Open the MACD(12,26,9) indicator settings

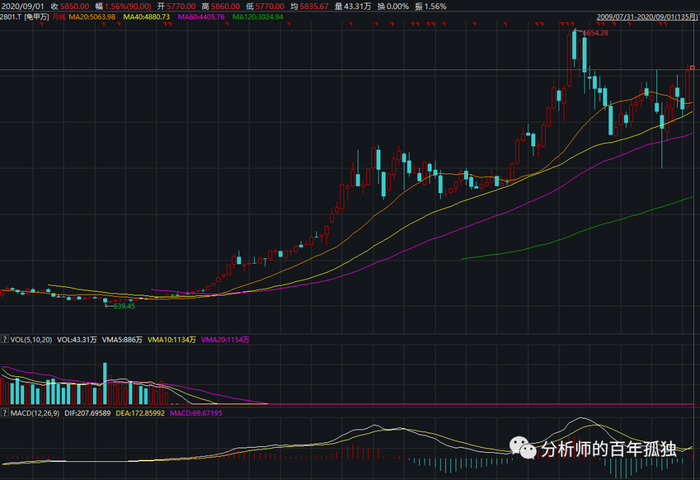tap(36, 413)
